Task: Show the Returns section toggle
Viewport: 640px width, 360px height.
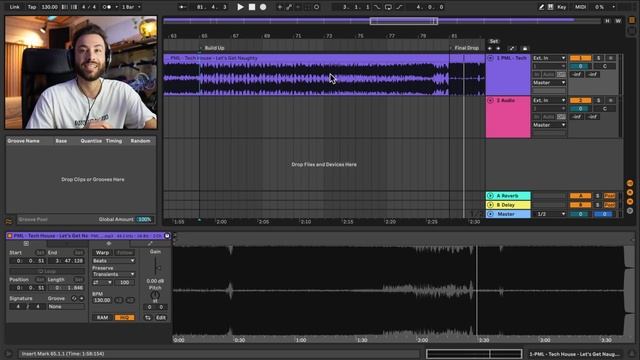Action: (x=630, y=192)
